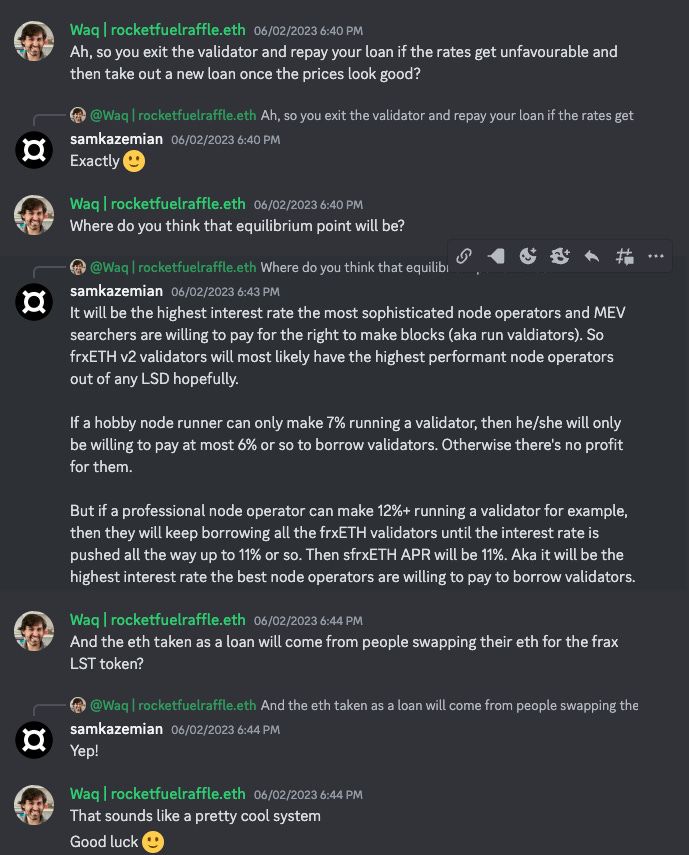Click the mark unread flag icon
Screen dimensions: 689x855
[x=496, y=256]
